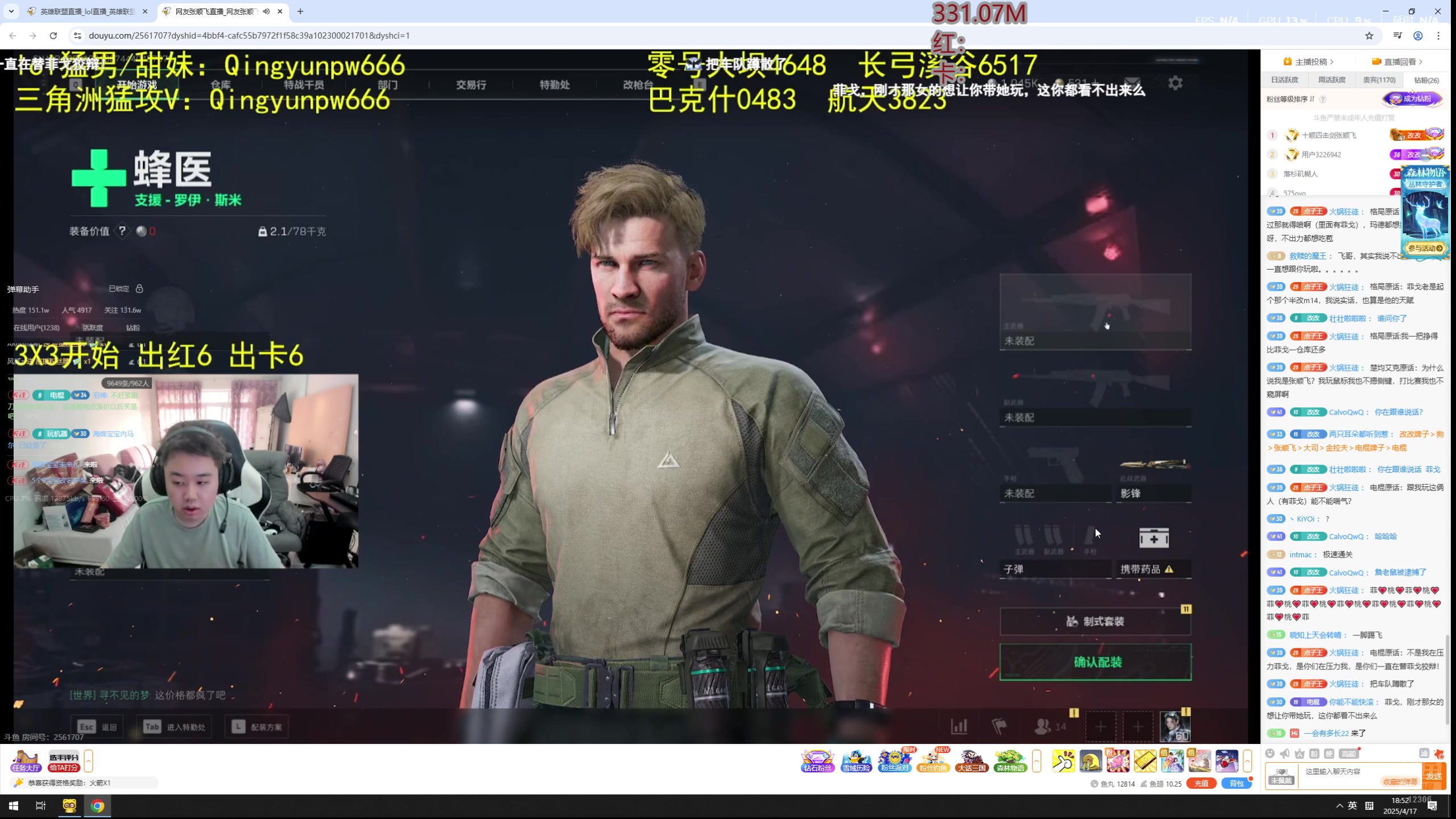Select the 影锋 melee weapon slot
This screenshot has height=819, width=1456.
[x=1153, y=477]
